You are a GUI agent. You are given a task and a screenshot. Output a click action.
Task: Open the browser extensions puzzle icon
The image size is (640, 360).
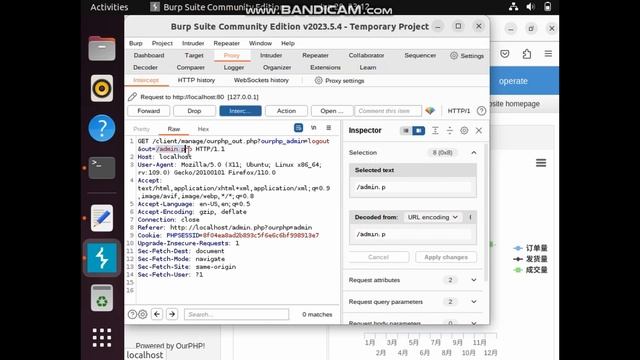point(527,53)
